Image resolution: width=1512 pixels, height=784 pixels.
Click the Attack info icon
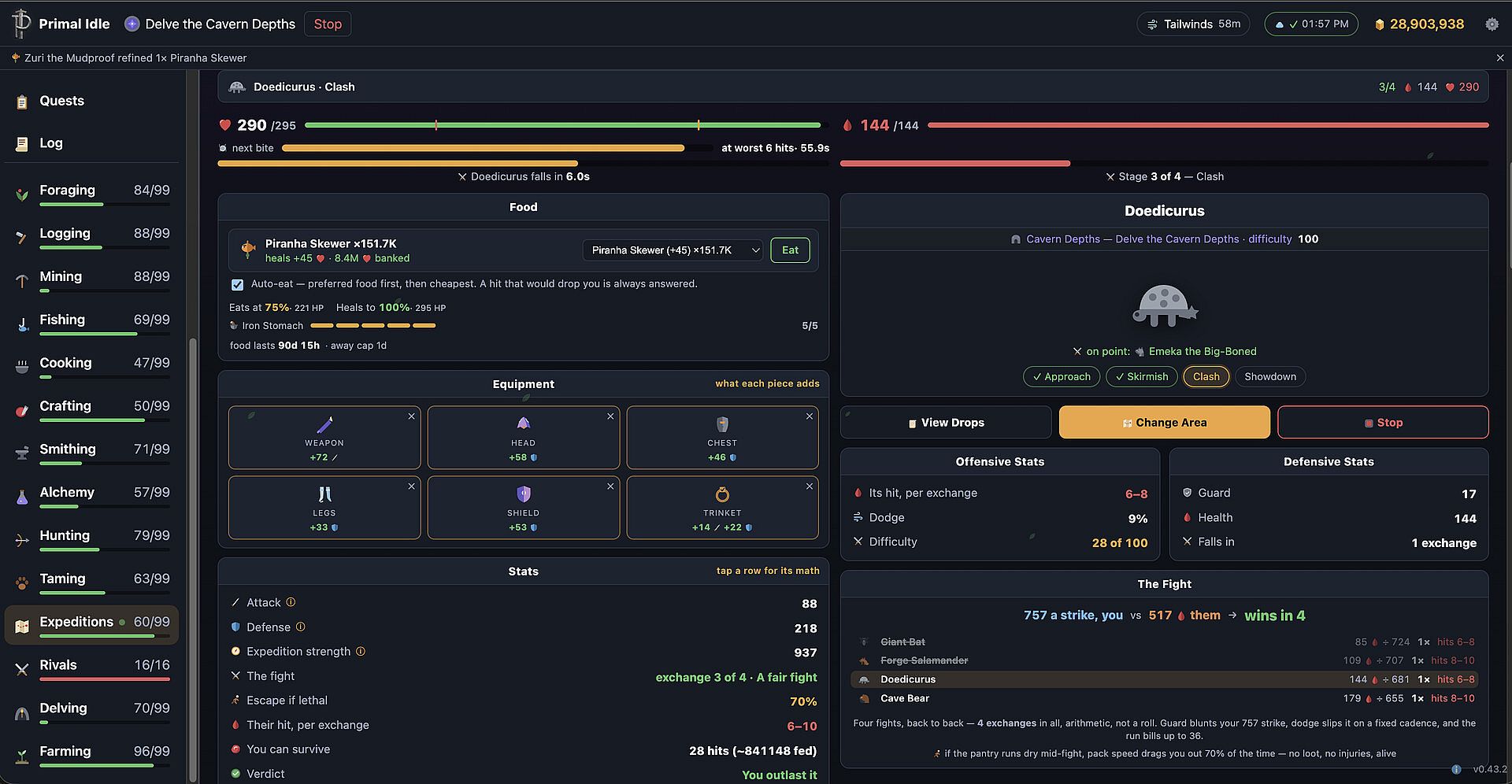291,602
